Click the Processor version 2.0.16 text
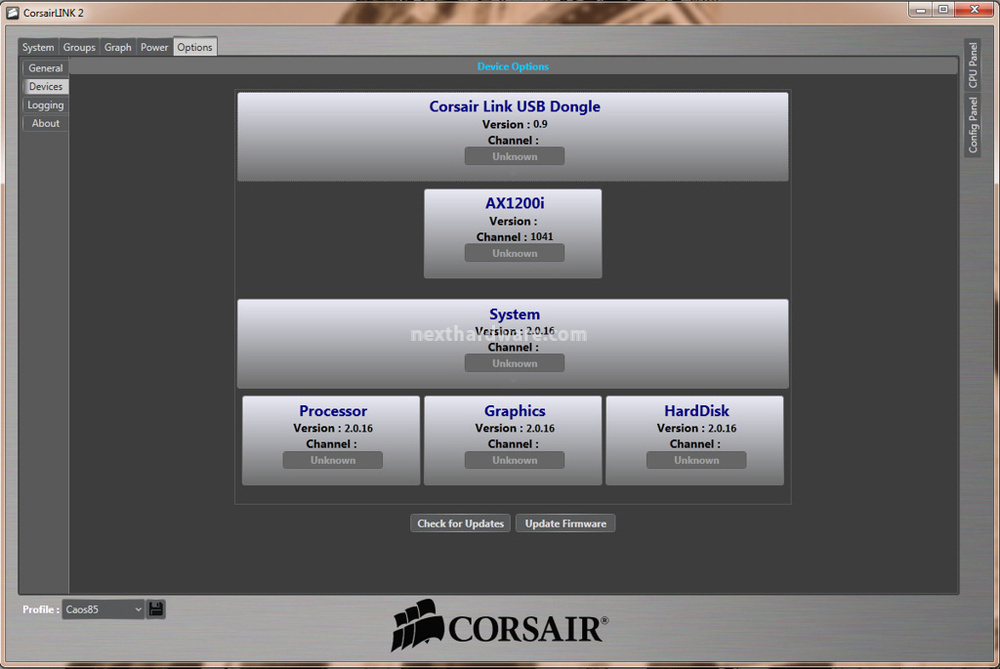This screenshot has width=1000, height=669. tap(358, 428)
